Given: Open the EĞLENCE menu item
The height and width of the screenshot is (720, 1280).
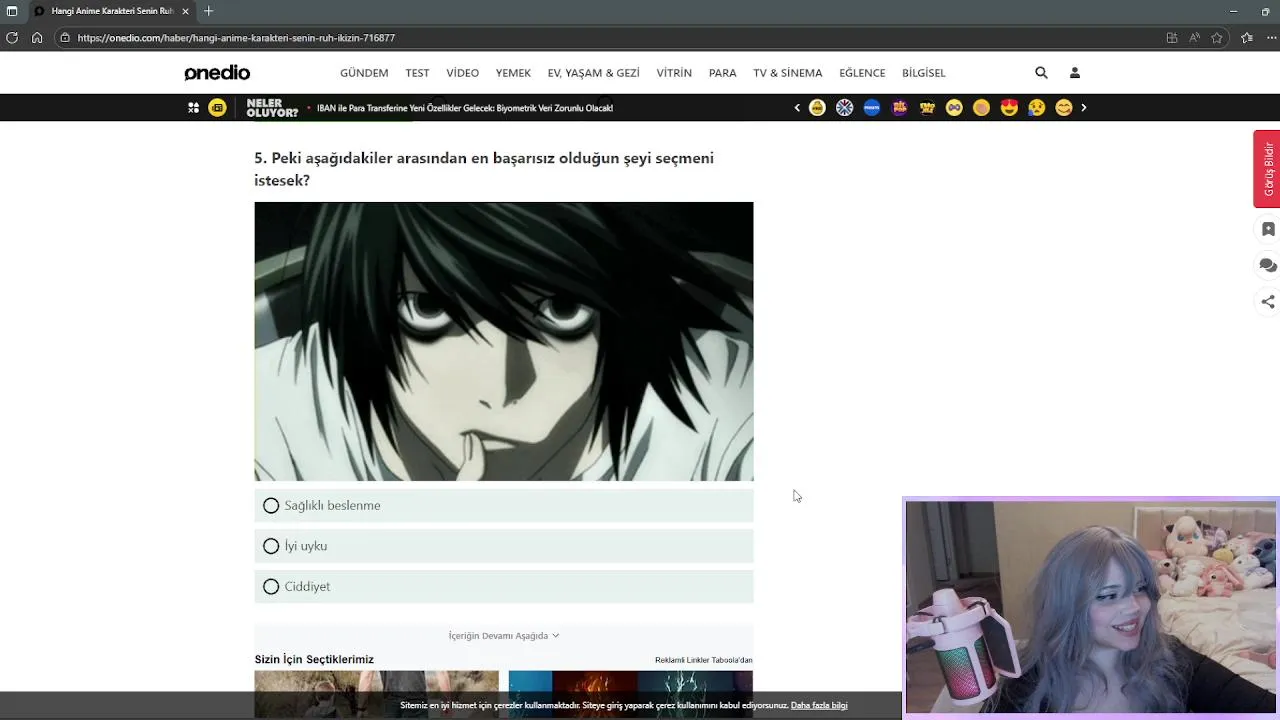Looking at the screenshot, I should (x=862, y=73).
